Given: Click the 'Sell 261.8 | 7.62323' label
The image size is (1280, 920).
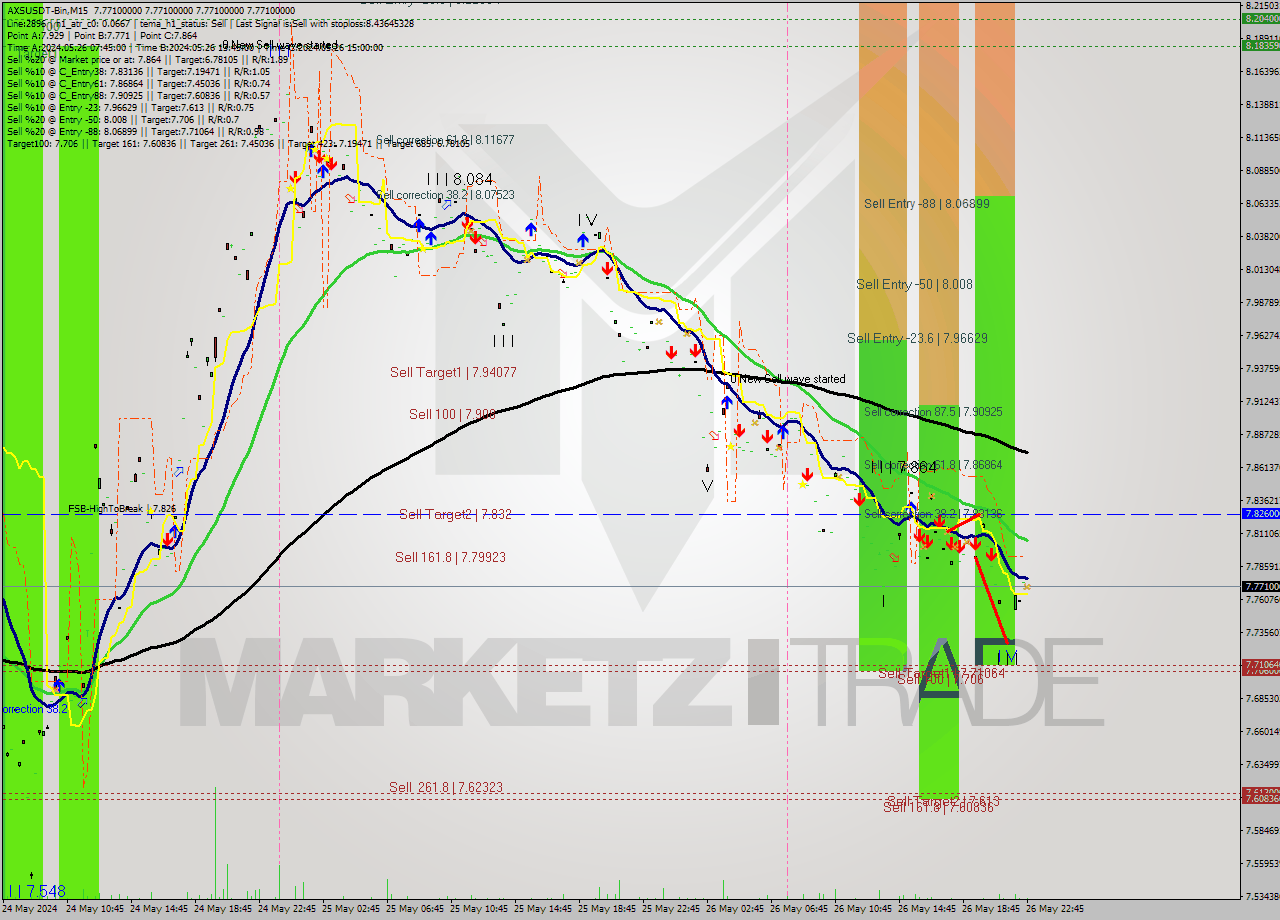Looking at the screenshot, I should (446, 788).
